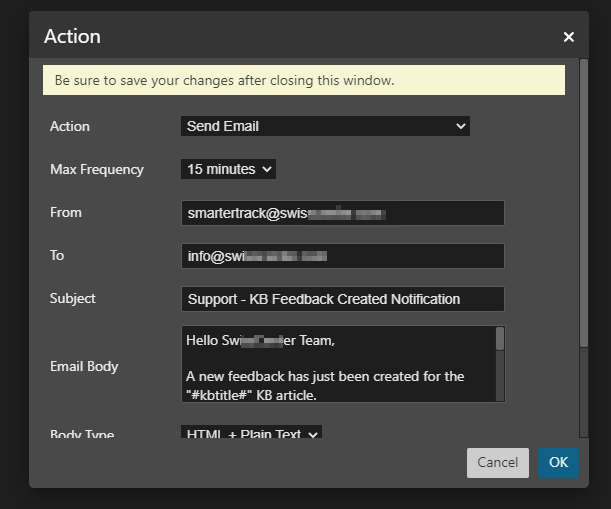Screen dimensions: 611x509
Task: Click the yellow save changes reminder banner
Action: point(303,80)
